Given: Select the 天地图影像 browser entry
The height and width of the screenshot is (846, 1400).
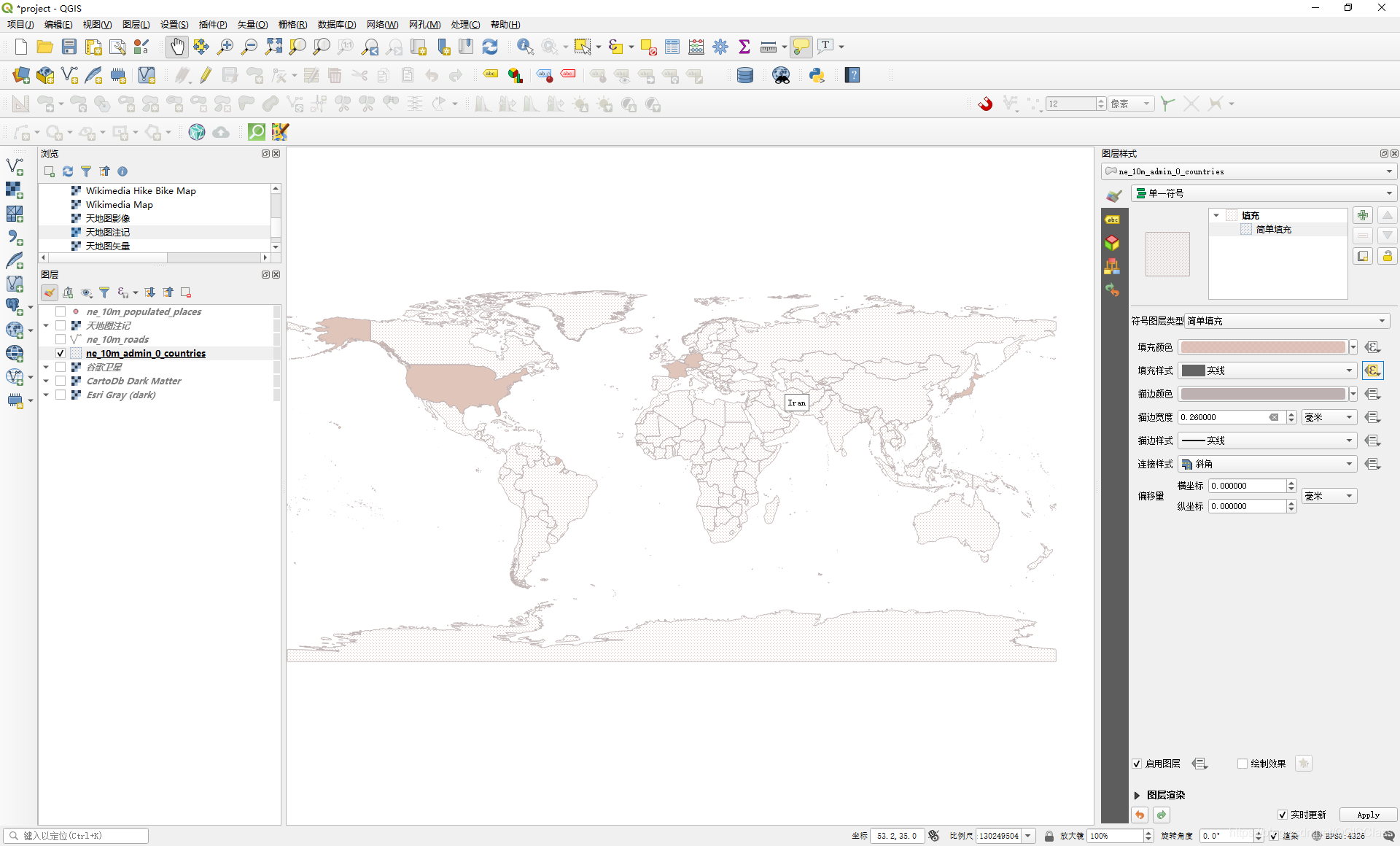Looking at the screenshot, I should pyautogui.click(x=108, y=218).
